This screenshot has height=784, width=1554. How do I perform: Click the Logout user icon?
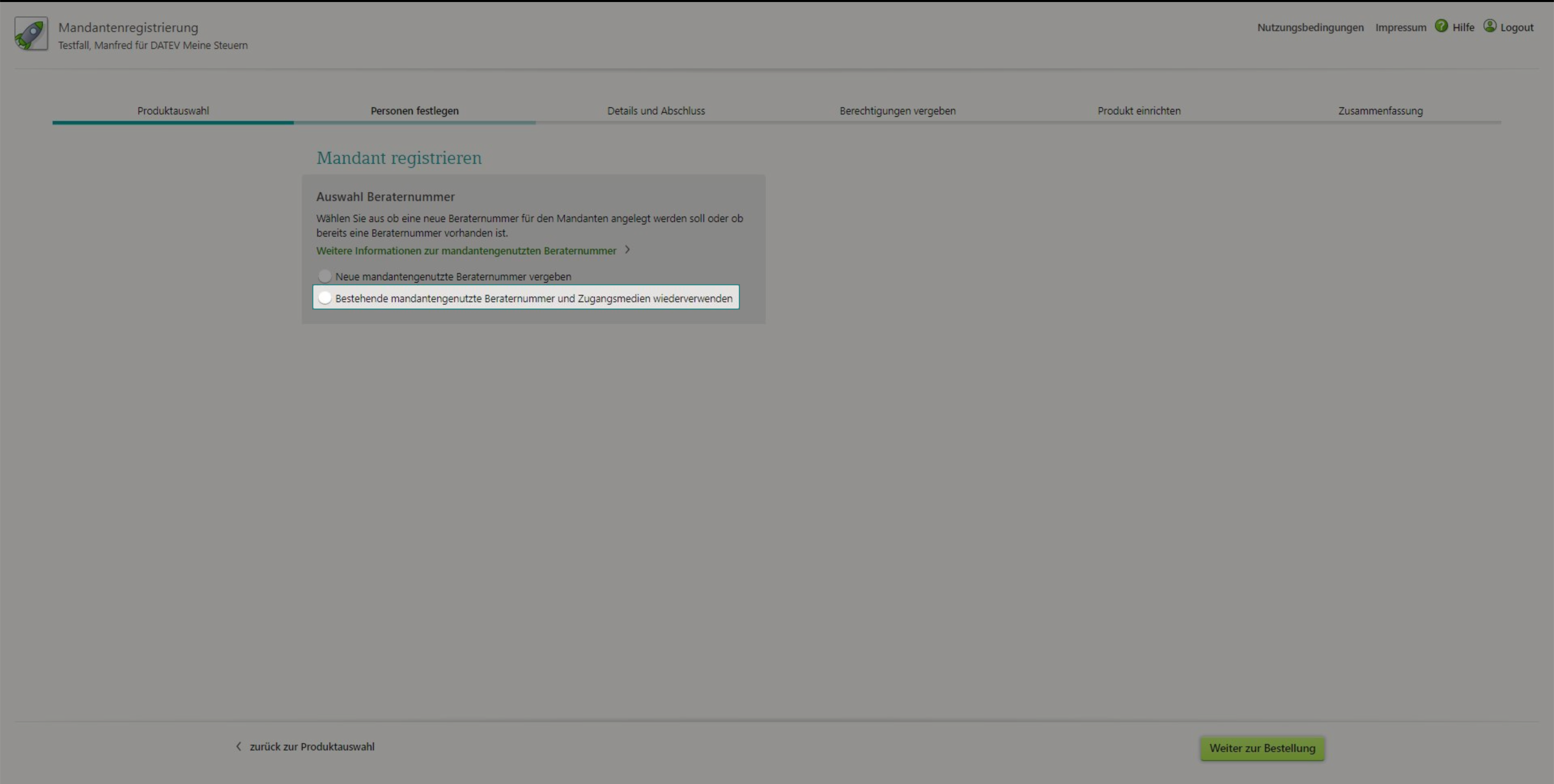pyautogui.click(x=1489, y=26)
